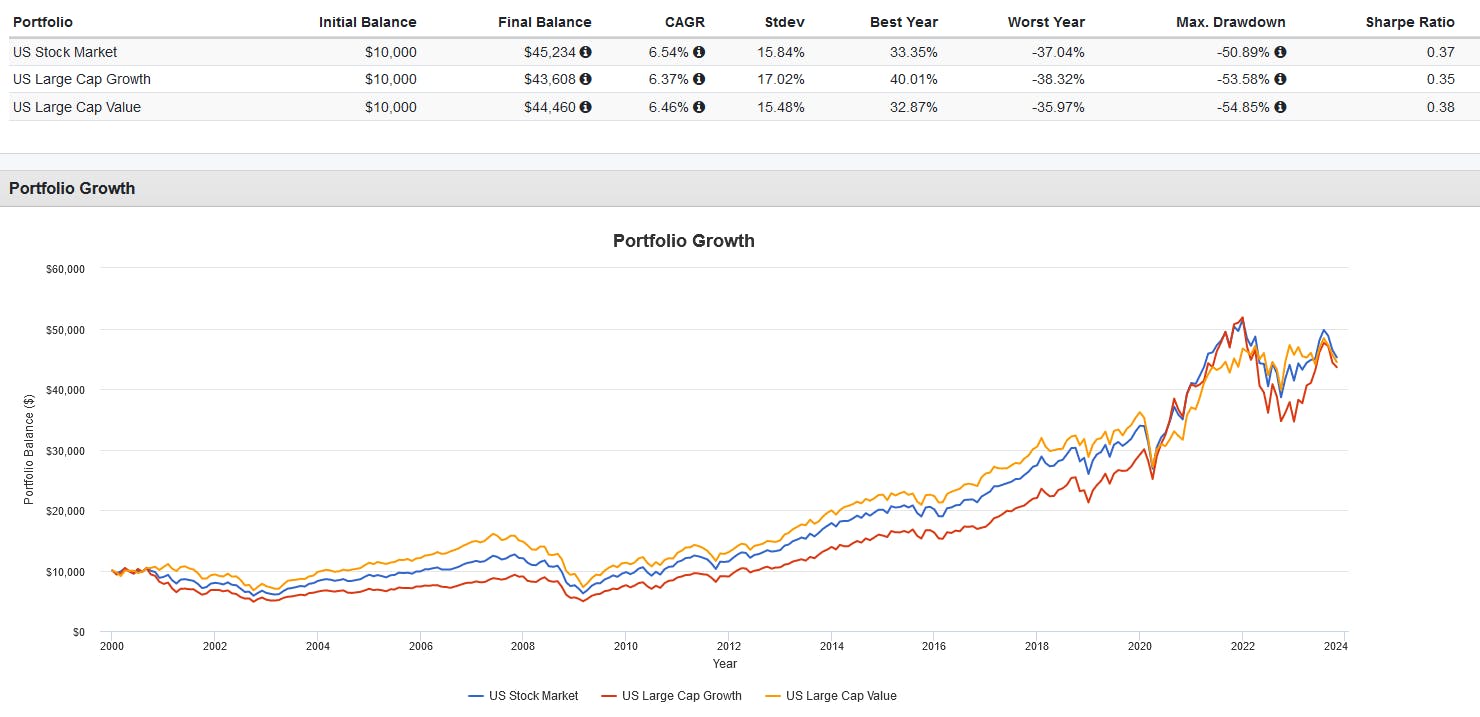Click US Large Cap Value name in table
Screen dimensions: 1480x717
coord(77,107)
